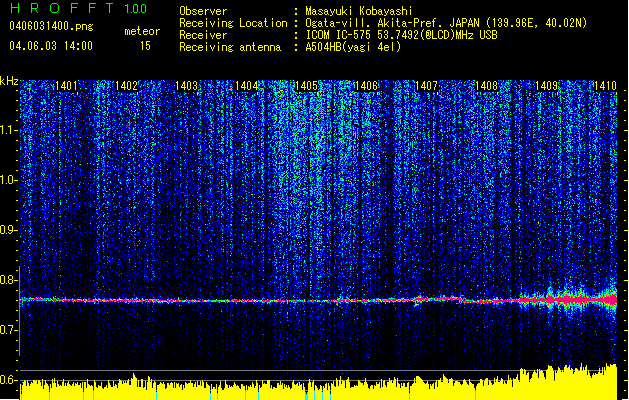This screenshot has width=629, height=400.
Task: Click the meteor label
Action: click(x=142, y=31)
